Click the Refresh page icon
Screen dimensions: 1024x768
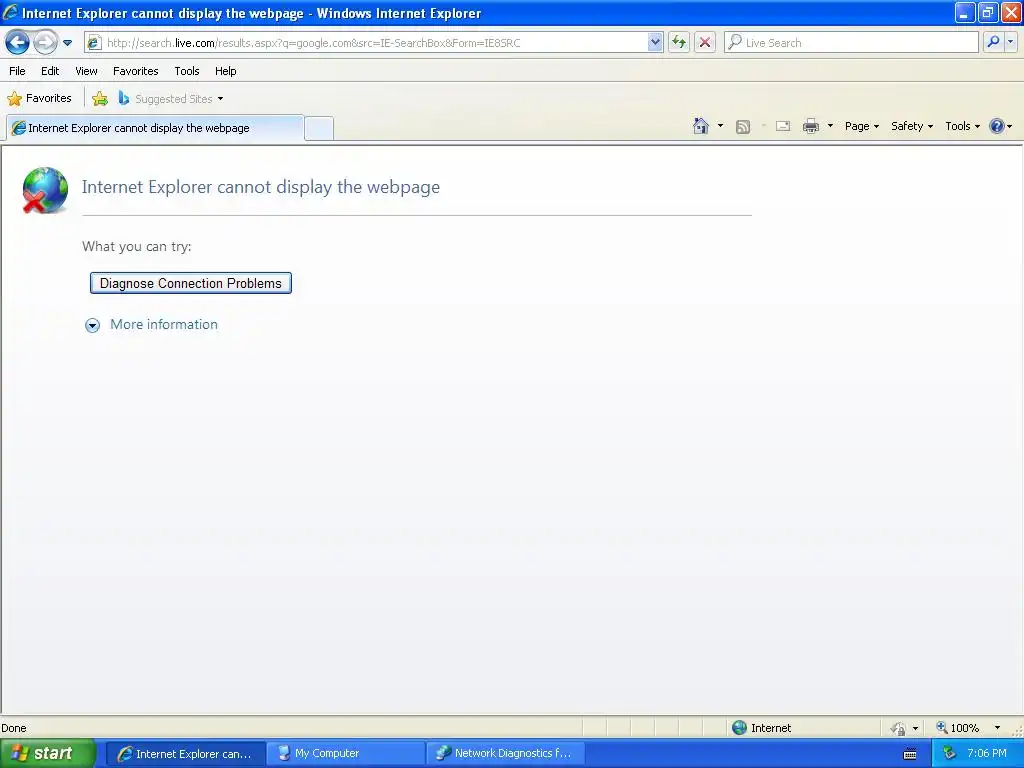tap(679, 43)
